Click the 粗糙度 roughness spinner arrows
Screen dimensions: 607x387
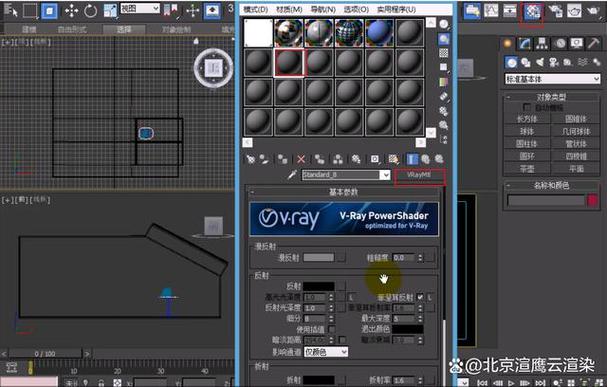pyautogui.click(x=420, y=257)
